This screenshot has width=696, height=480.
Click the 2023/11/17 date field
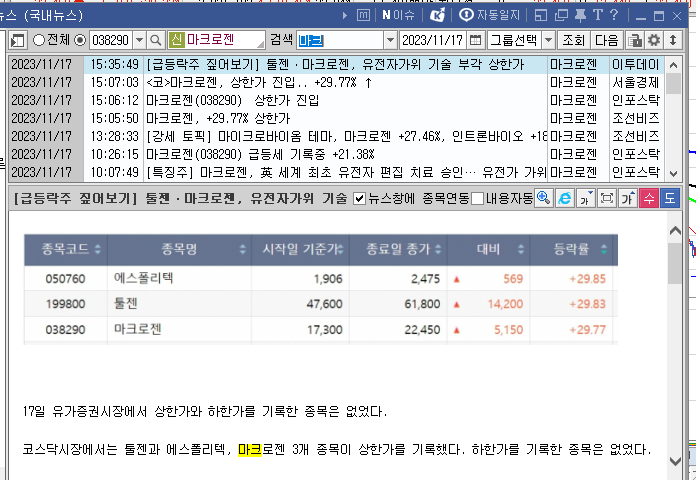point(433,40)
